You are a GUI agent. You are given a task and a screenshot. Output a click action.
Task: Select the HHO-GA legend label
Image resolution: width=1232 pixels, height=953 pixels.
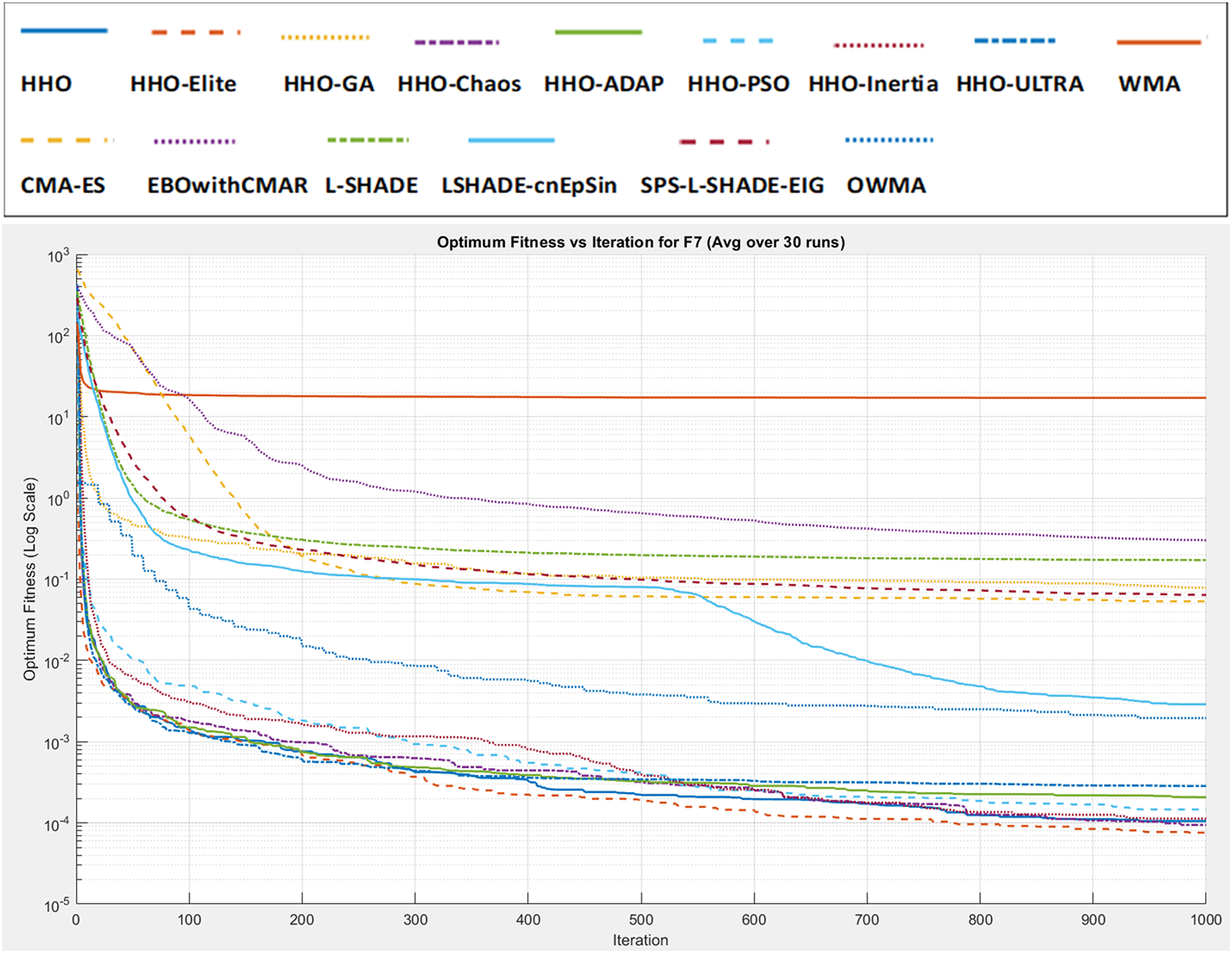click(x=329, y=84)
